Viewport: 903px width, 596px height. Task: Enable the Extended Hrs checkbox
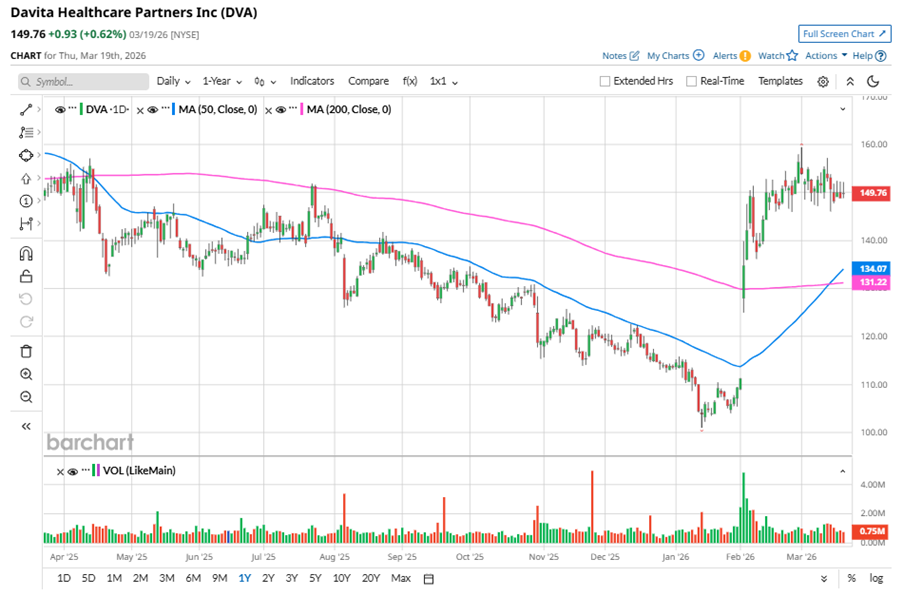tap(605, 81)
